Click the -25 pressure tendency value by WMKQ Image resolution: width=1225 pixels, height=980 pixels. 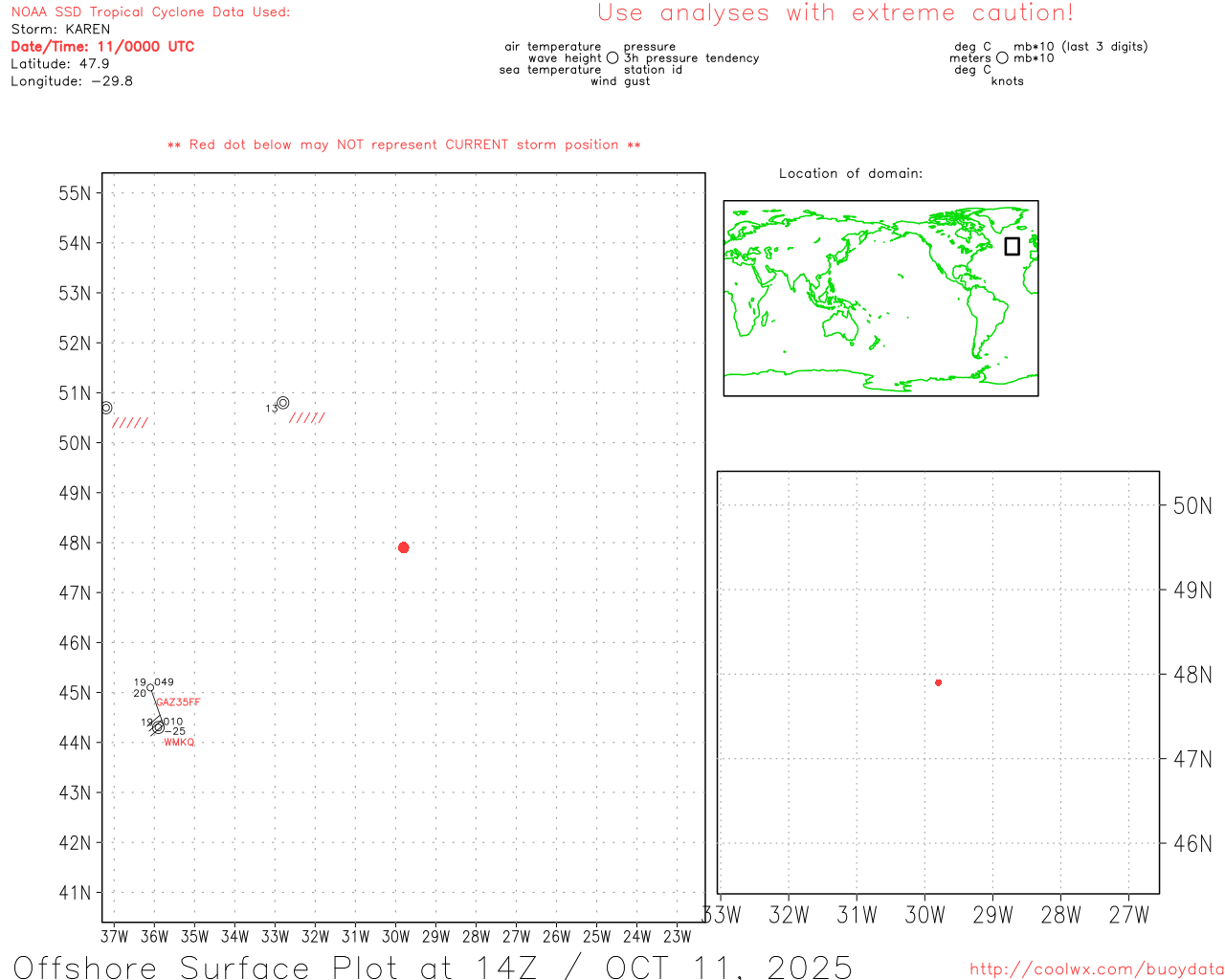pos(175,731)
